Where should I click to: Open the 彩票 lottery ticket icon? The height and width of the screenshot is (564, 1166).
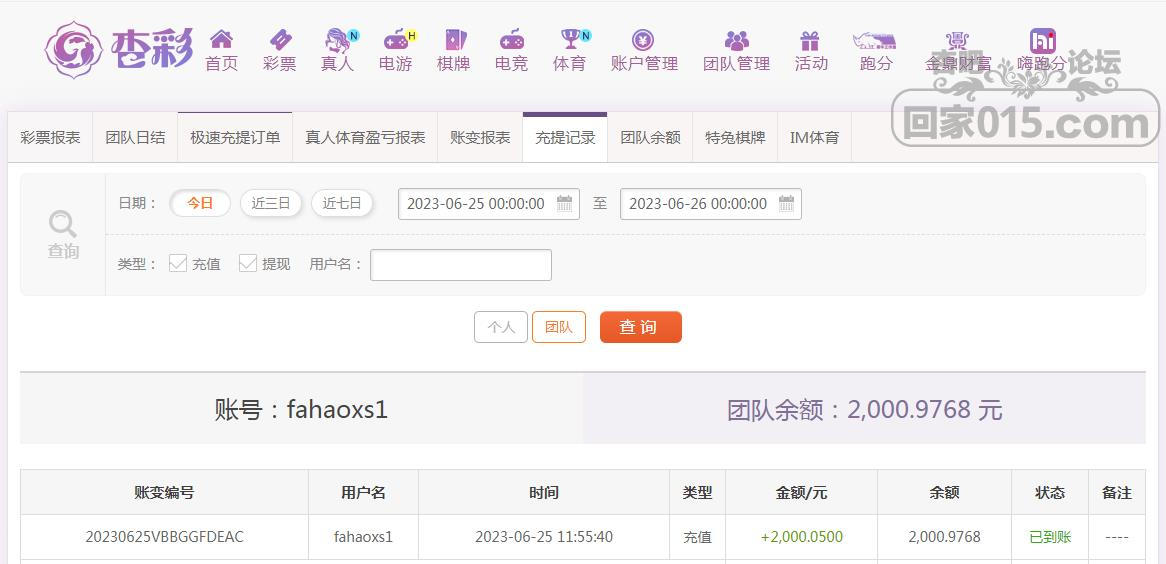coord(280,39)
